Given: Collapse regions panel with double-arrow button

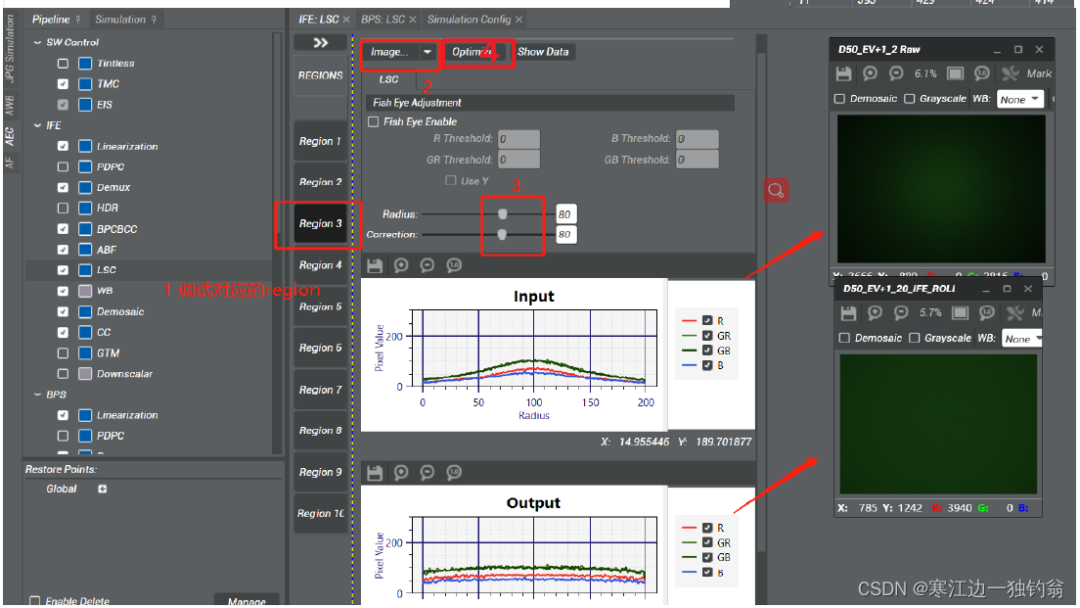Looking at the screenshot, I should (320, 43).
